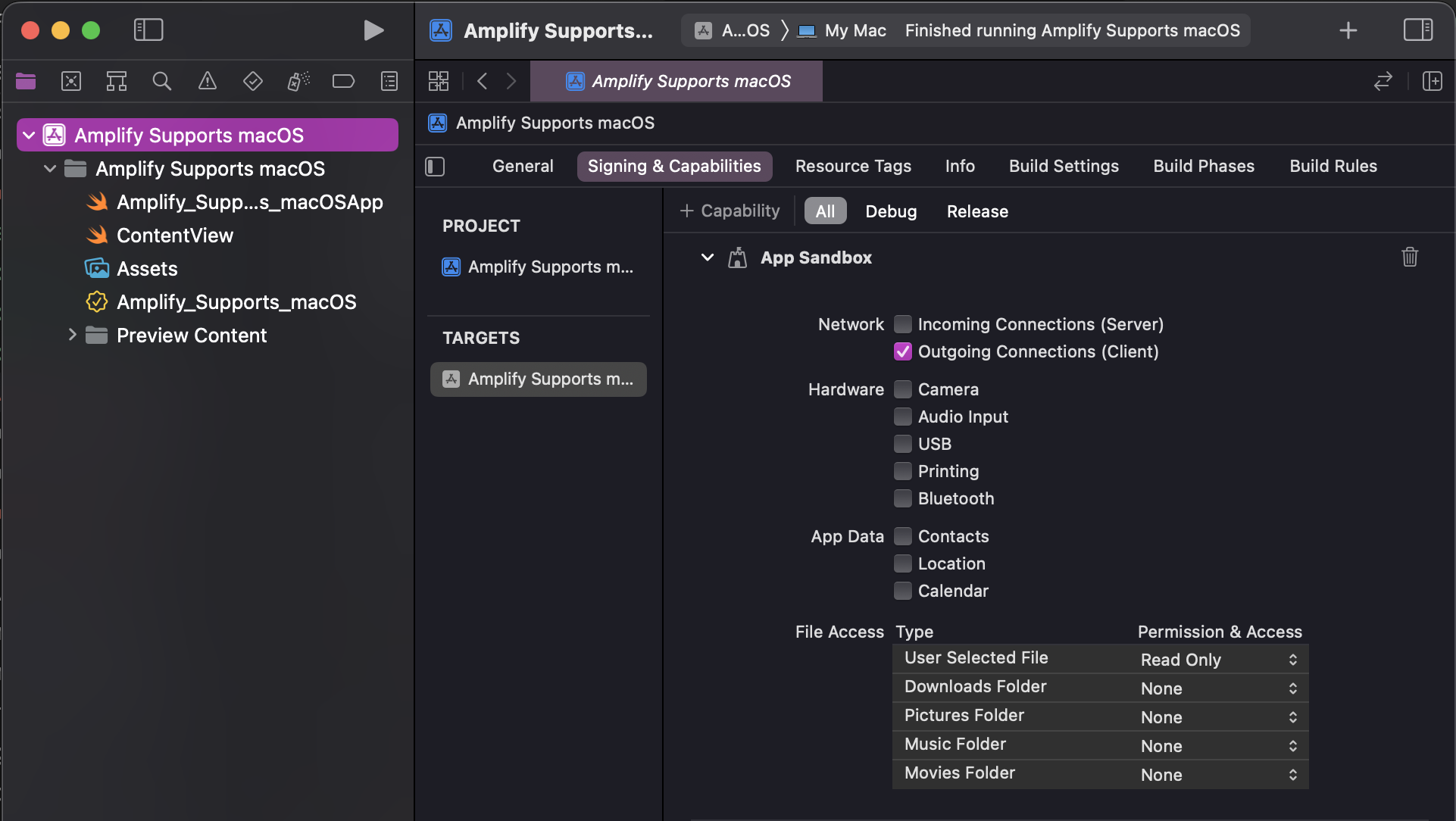Switch to the Build Settings tab
The width and height of the screenshot is (1456, 821).
1063,166
